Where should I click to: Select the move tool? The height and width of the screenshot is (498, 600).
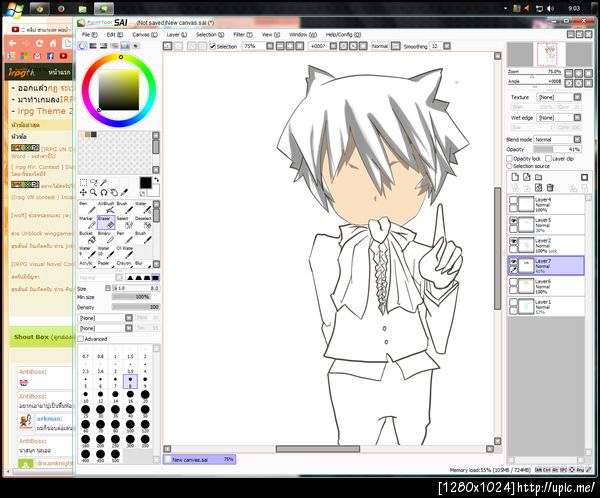83,192
